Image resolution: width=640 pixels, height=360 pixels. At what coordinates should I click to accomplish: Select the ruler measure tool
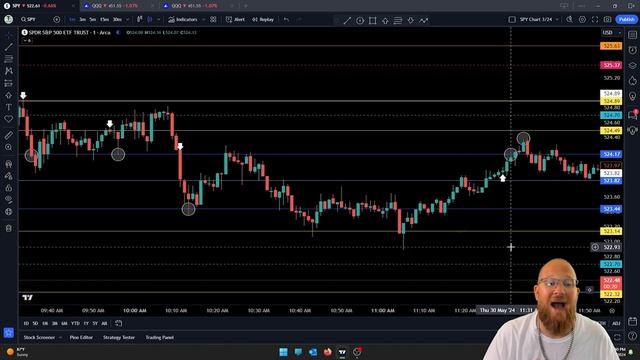(x=9, y=135)
